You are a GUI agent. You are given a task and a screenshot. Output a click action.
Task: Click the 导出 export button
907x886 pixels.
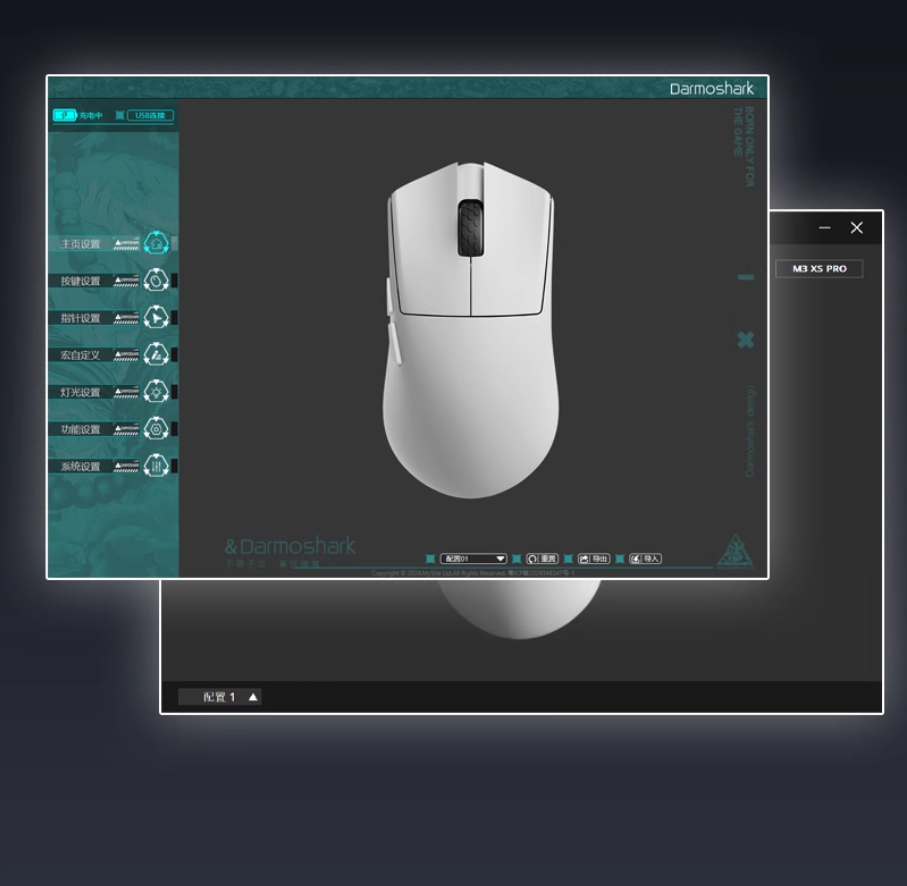pos(594,559)
